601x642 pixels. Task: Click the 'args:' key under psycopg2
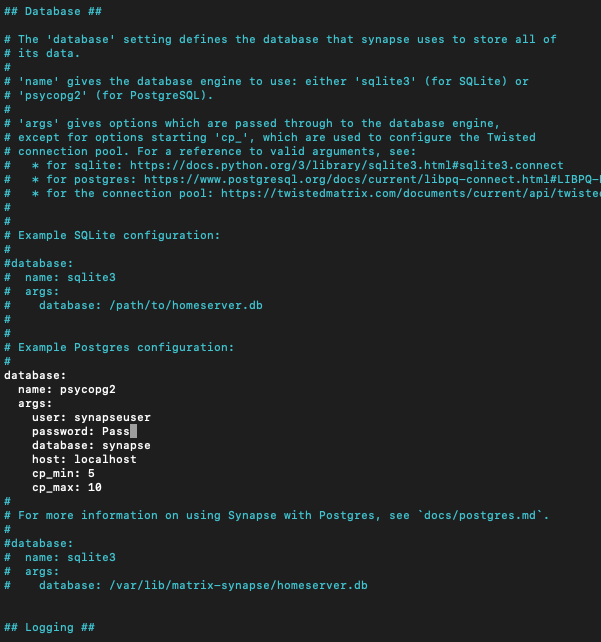pos(35,403)
